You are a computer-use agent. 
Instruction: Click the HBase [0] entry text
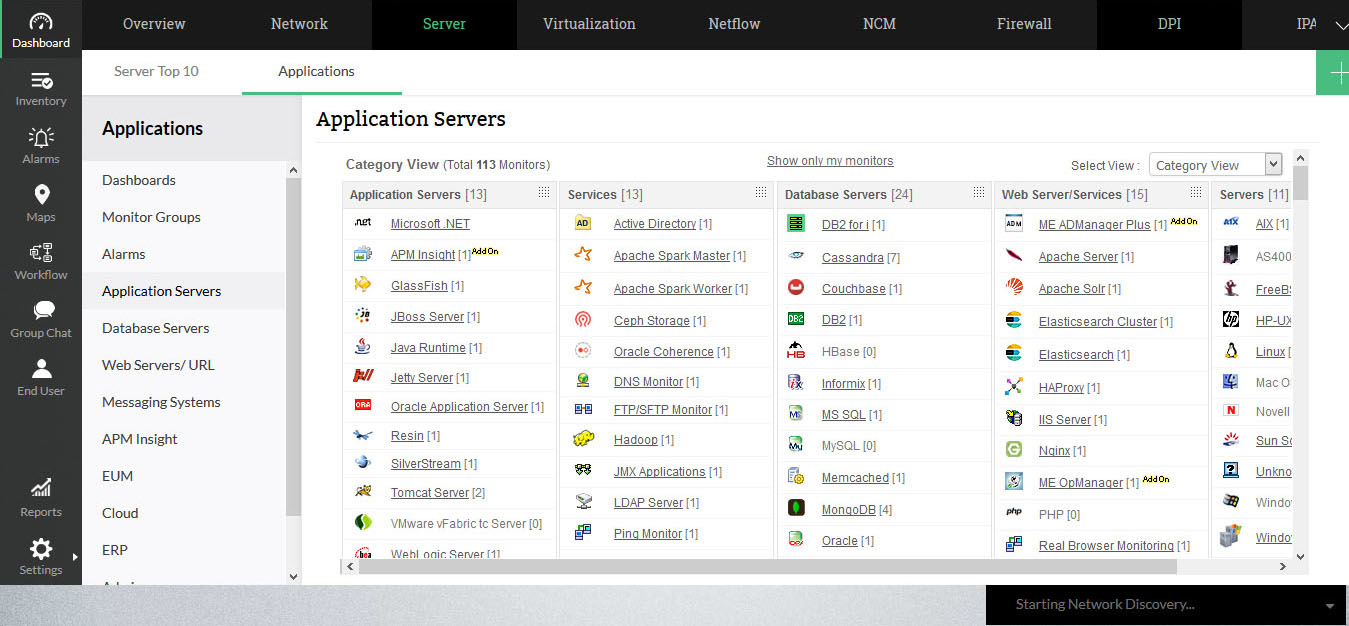pos(849,352)
